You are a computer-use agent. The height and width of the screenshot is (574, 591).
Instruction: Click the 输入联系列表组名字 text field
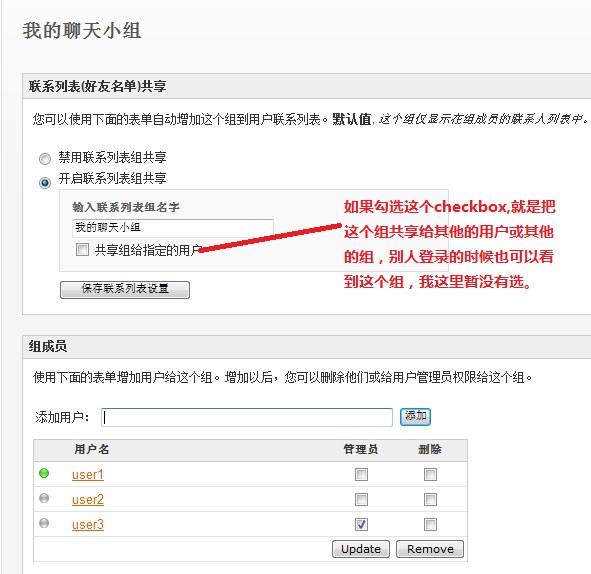click(x=173, y=228)
